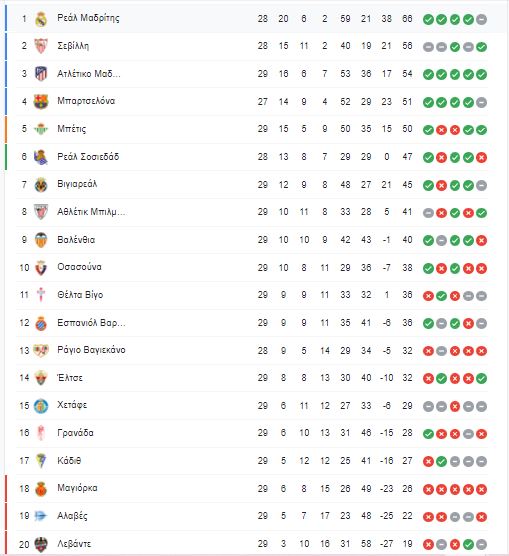Image resolution: width=509 pixels, height=556 pixels.
Task: Click Real Madrid's grey draw form indicator
Action: pos(481,20)
